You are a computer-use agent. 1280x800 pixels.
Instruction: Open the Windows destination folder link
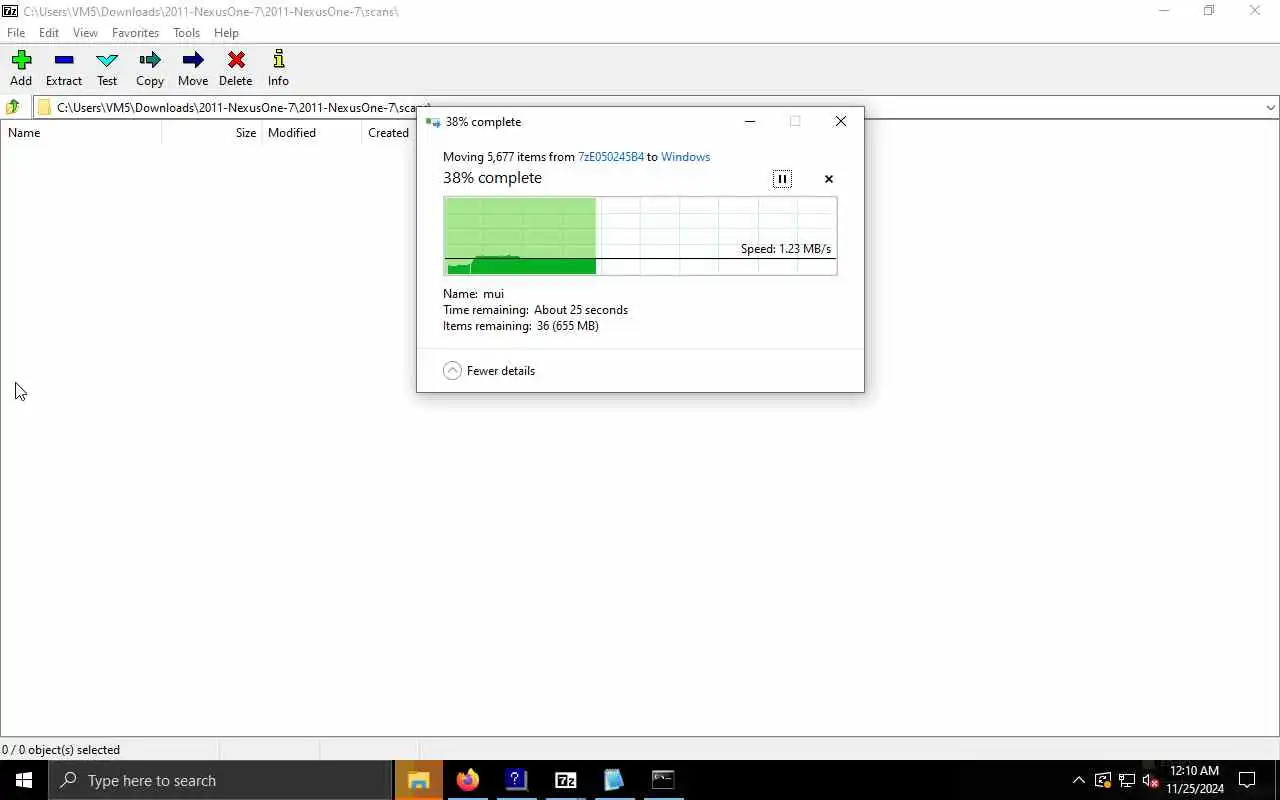coord(685,157)
